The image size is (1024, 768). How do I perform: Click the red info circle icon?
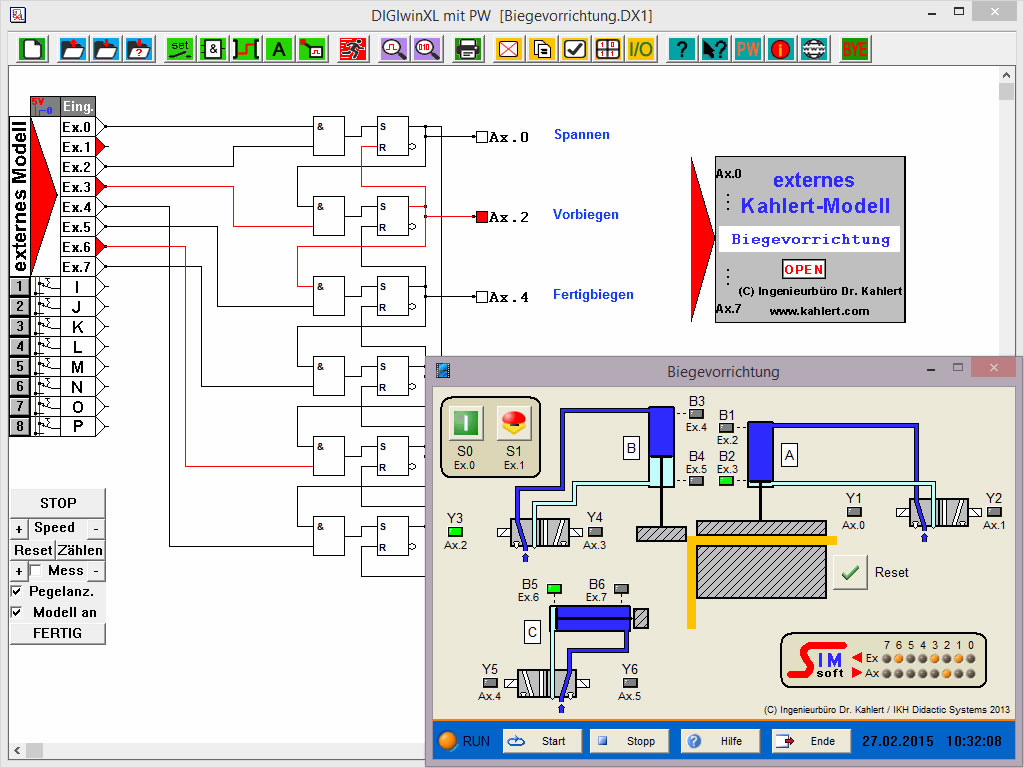click(x=780, y=48)
